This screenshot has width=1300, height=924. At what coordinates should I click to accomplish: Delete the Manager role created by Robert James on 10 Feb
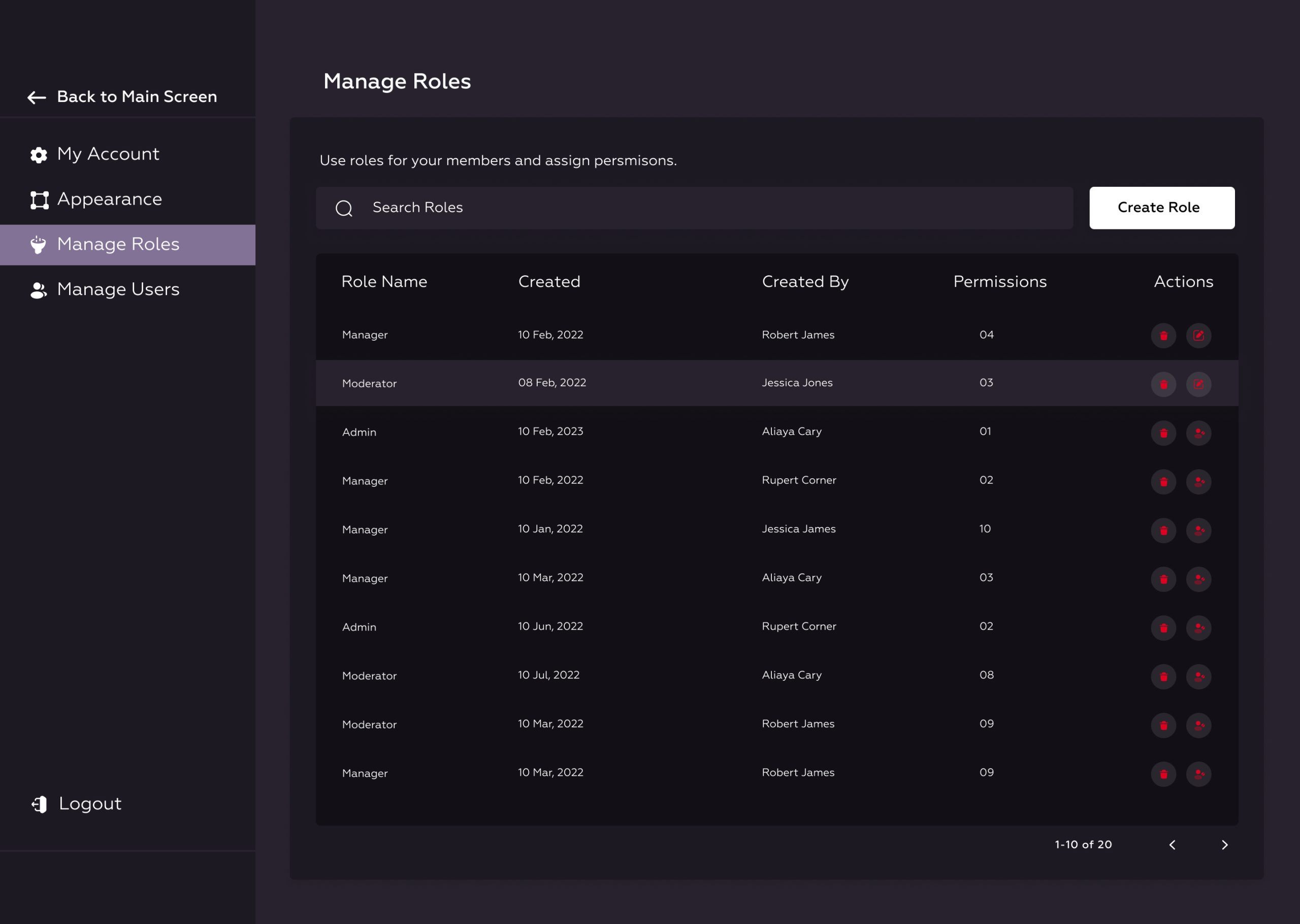click(x=1163, y=336)
